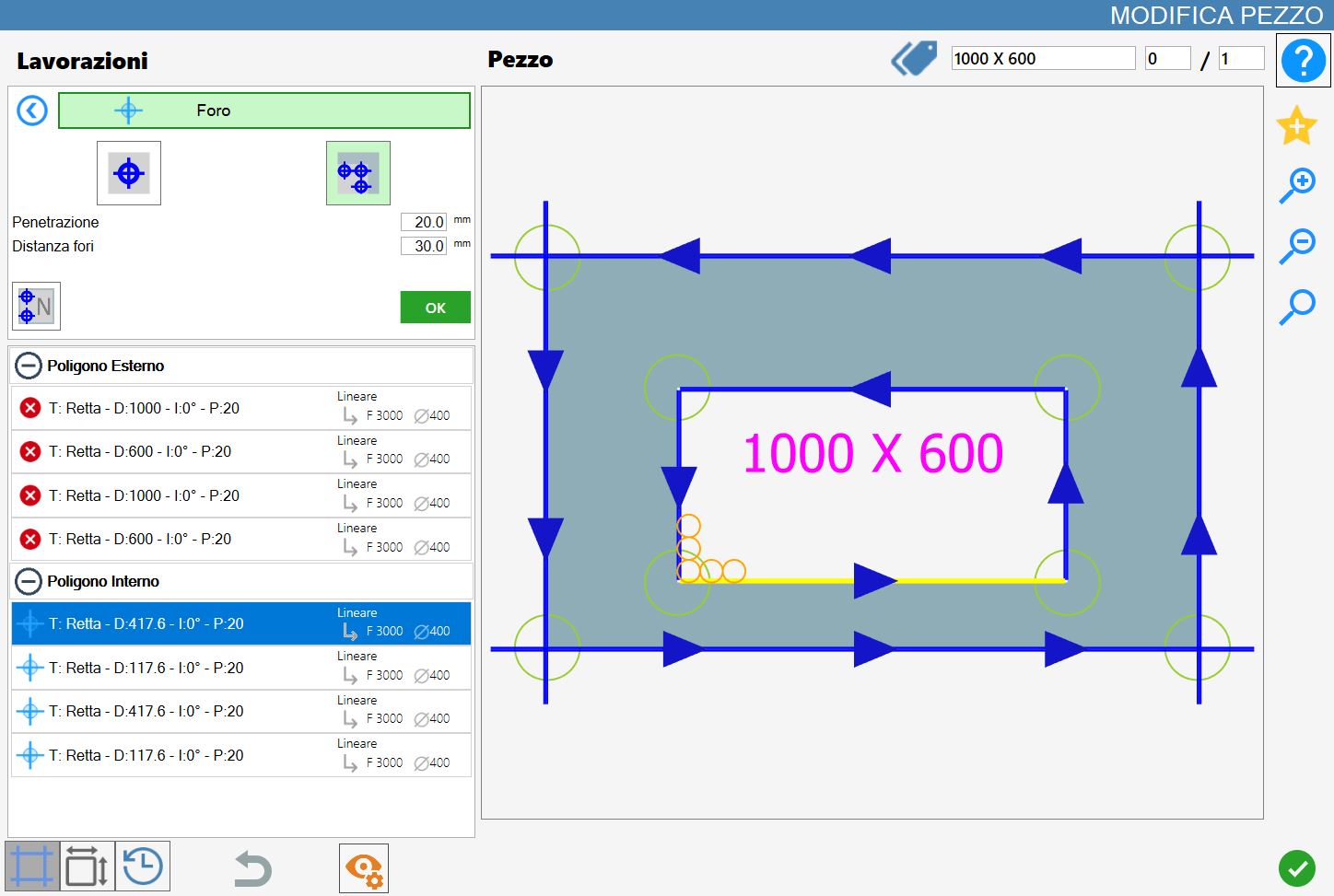Confirm changes with the green checkmark
This screenshot has height=896, width=1334.
pyautogui.click(x=1297, y=867)
